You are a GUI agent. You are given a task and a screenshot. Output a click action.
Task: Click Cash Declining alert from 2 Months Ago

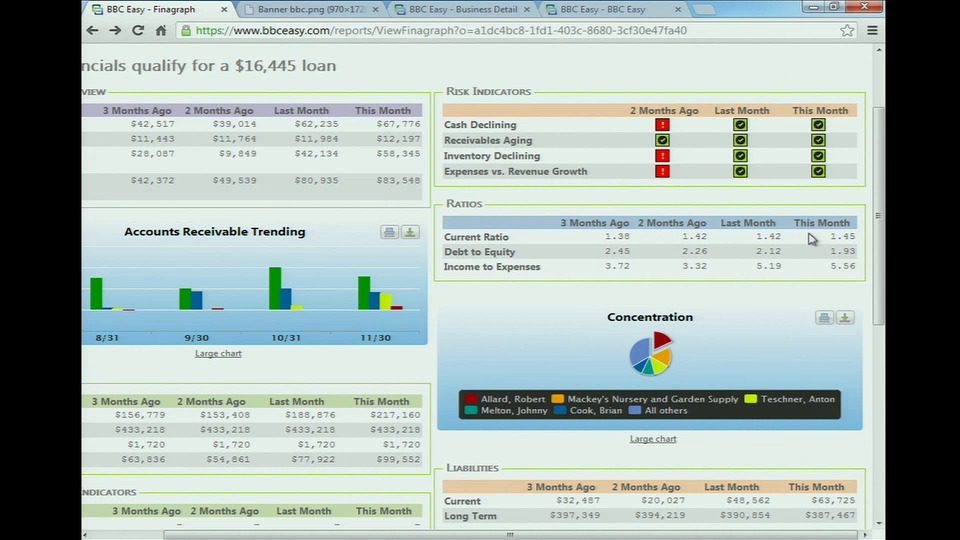coord(662,125)
